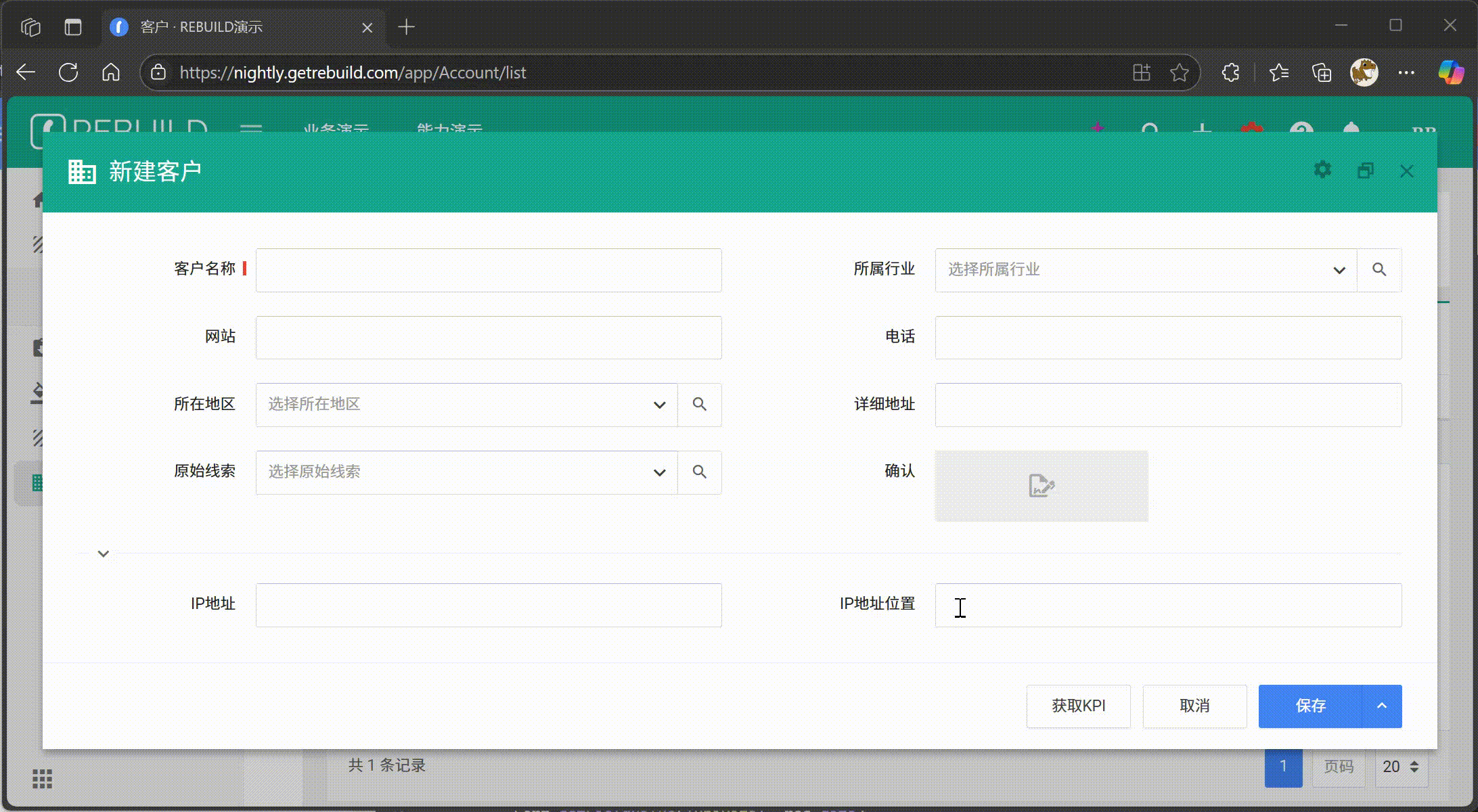
Task: Collapse the section with chevron above IP地址
Action: 104,554
